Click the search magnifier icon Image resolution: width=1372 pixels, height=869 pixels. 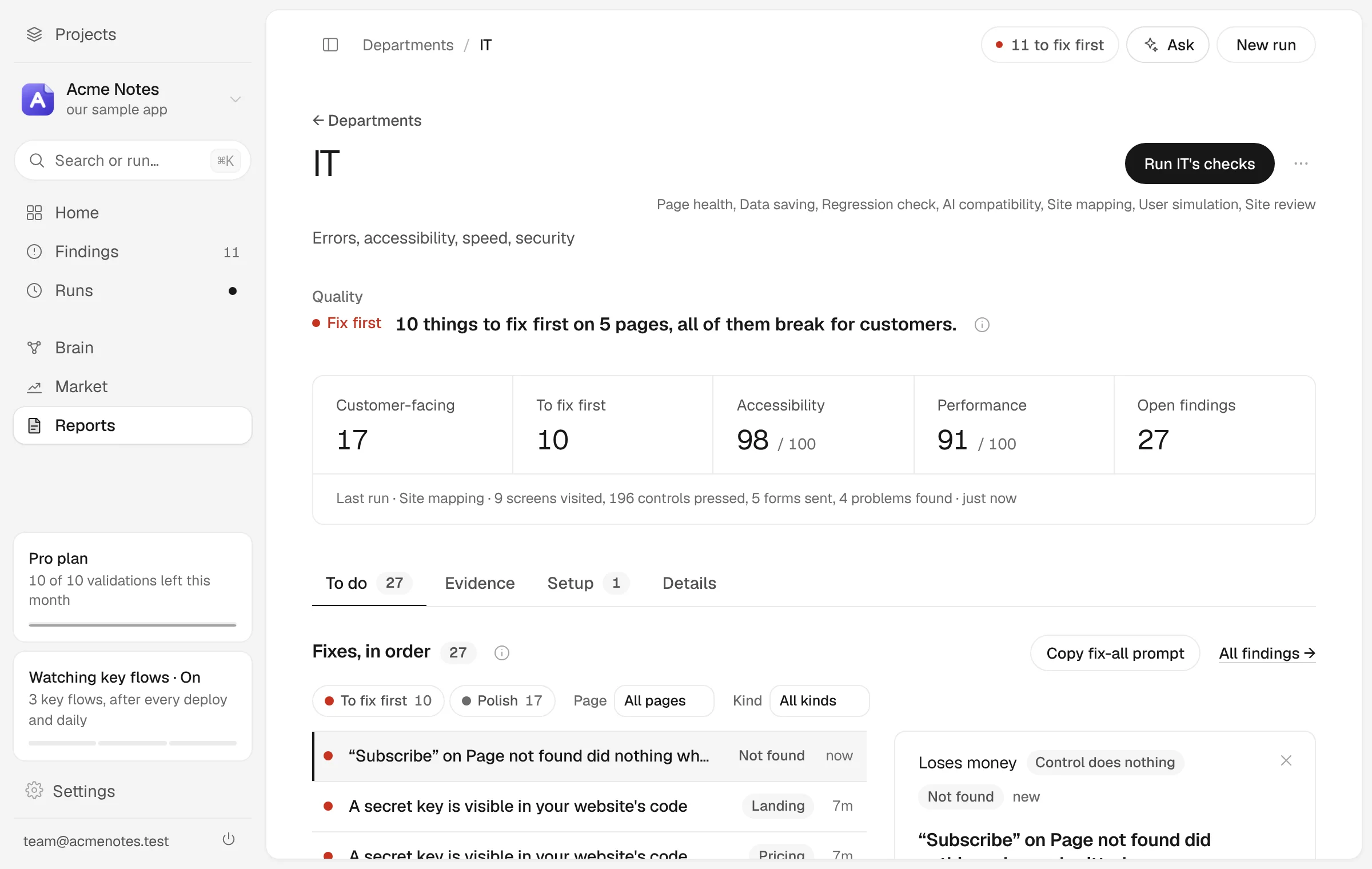37,161
